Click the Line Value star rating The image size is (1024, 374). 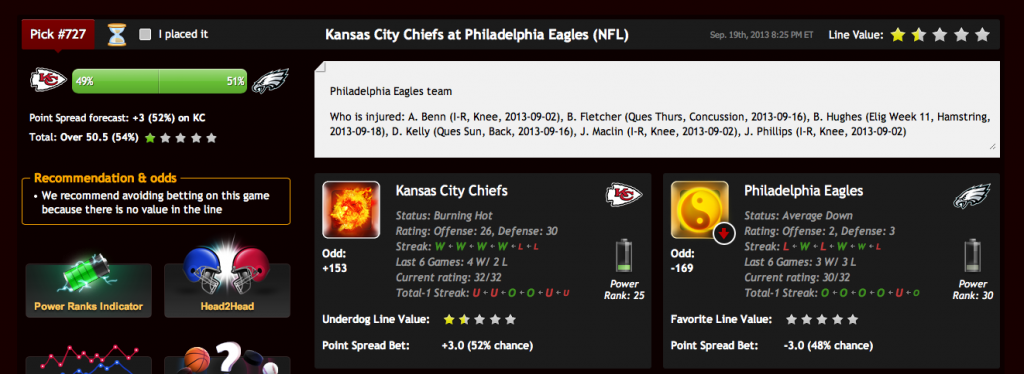coord(940,35)
